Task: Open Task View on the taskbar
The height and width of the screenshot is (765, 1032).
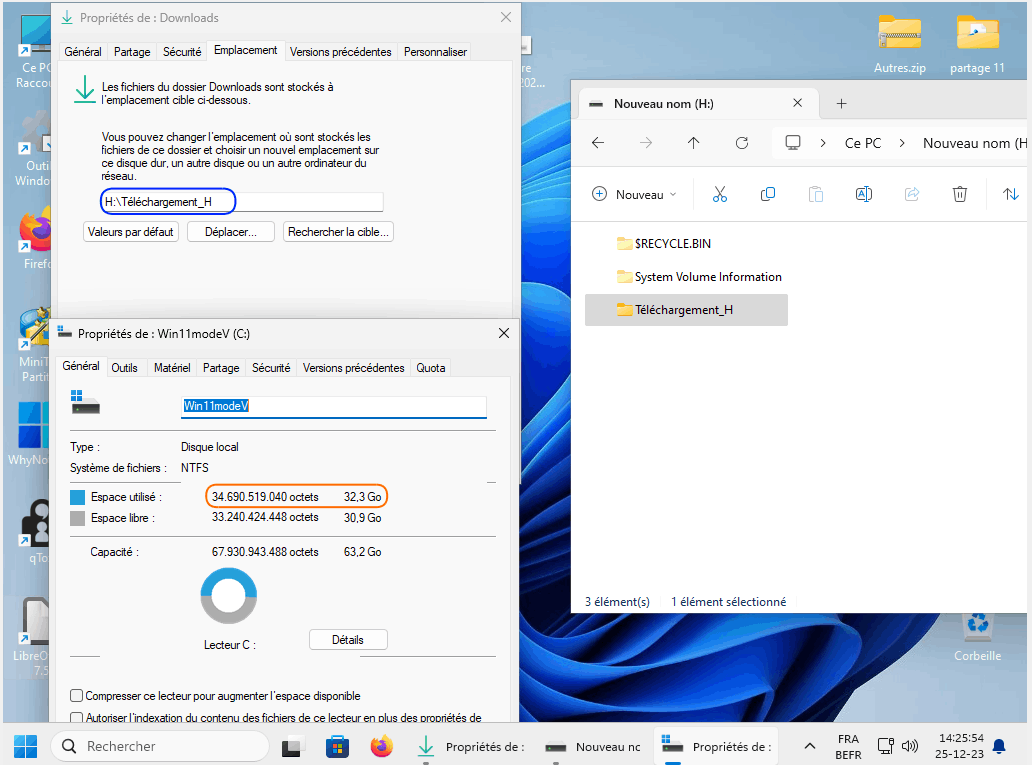Action: [x=292, y=747]
